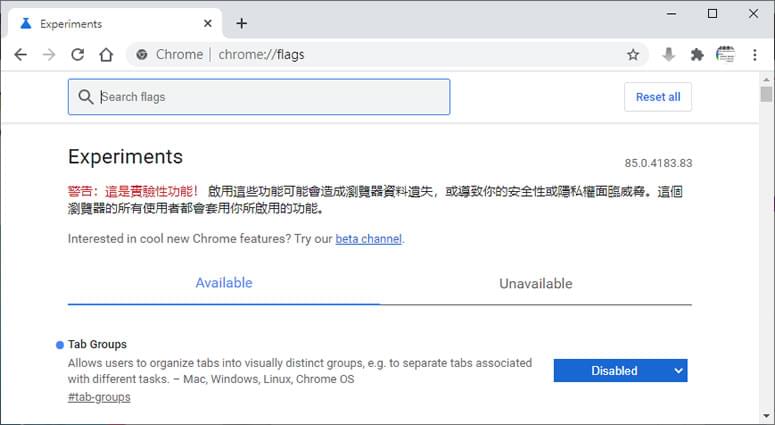Open a new tab with plus button
The height and width of the screenshot is (425, 775).
pos(241,23)
